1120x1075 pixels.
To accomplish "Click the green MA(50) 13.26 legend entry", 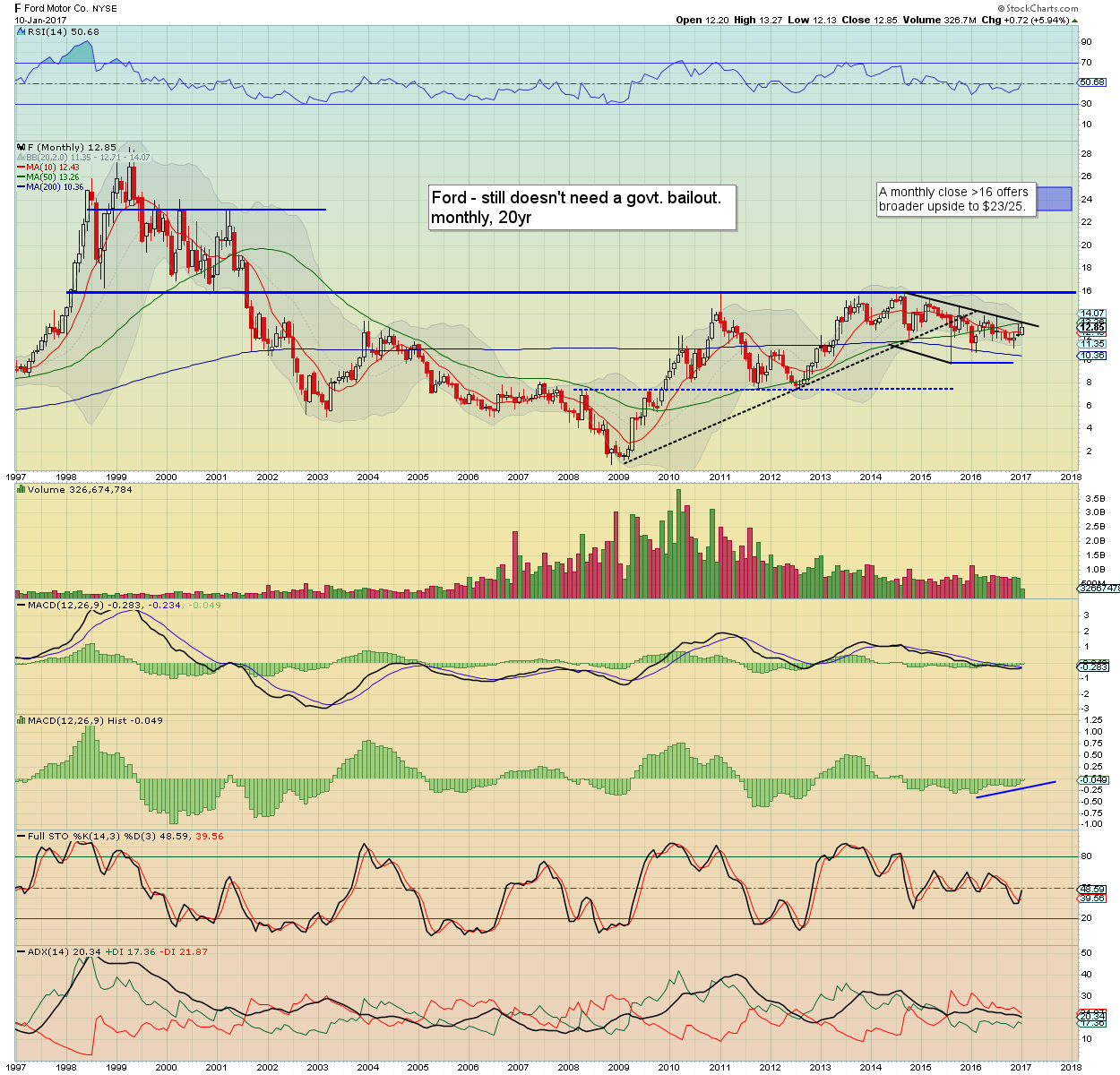I will tap(47, 176).
